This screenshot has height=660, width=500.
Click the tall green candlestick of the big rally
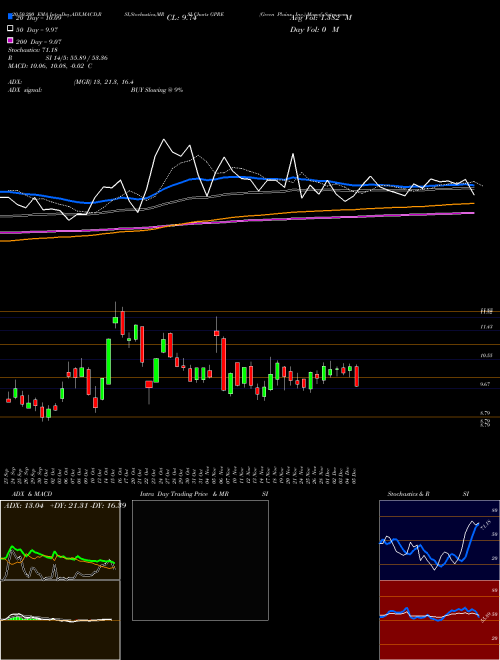pos(108,361)
